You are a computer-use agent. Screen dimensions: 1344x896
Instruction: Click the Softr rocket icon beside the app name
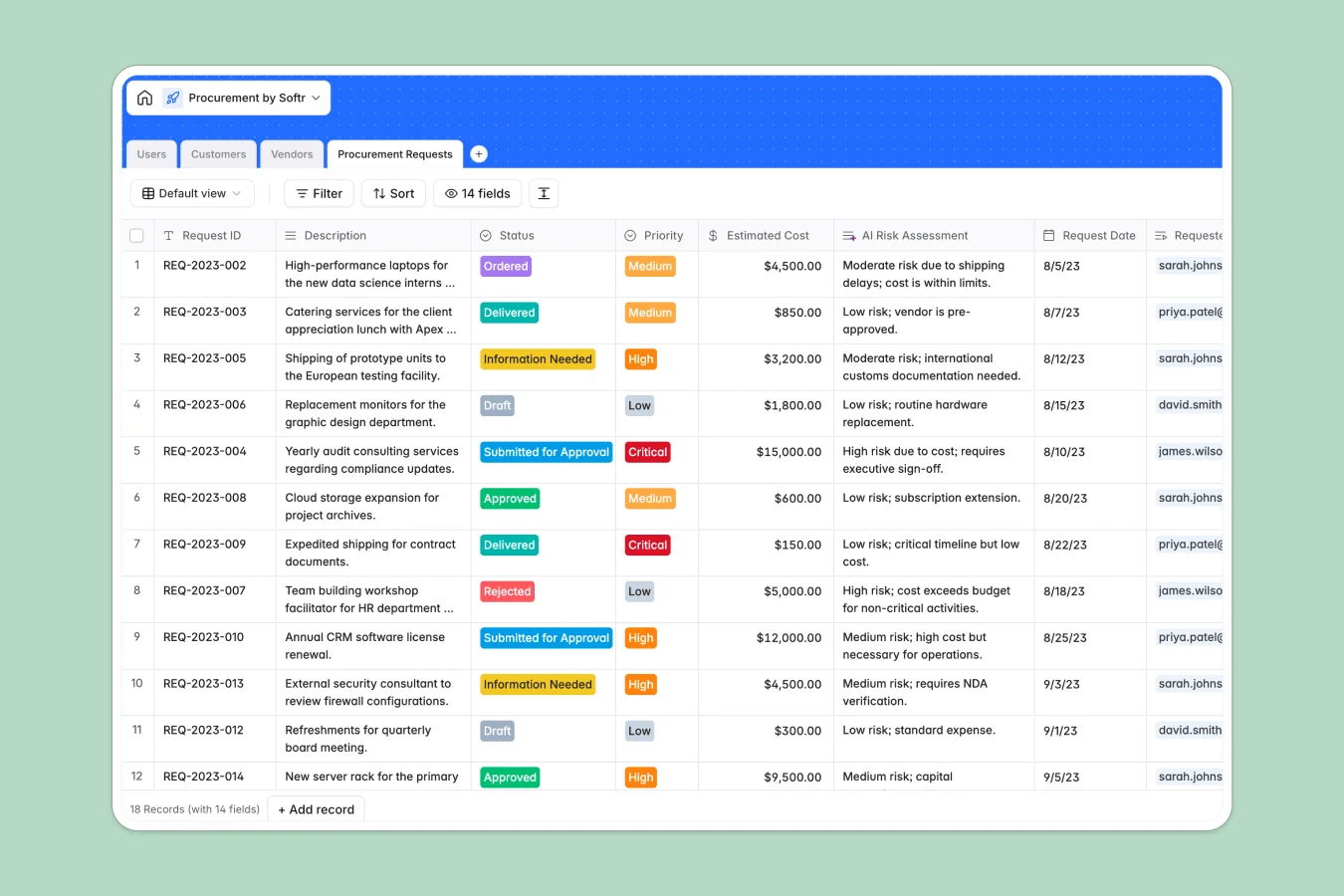pyautogui.click(x=173, y=98)
